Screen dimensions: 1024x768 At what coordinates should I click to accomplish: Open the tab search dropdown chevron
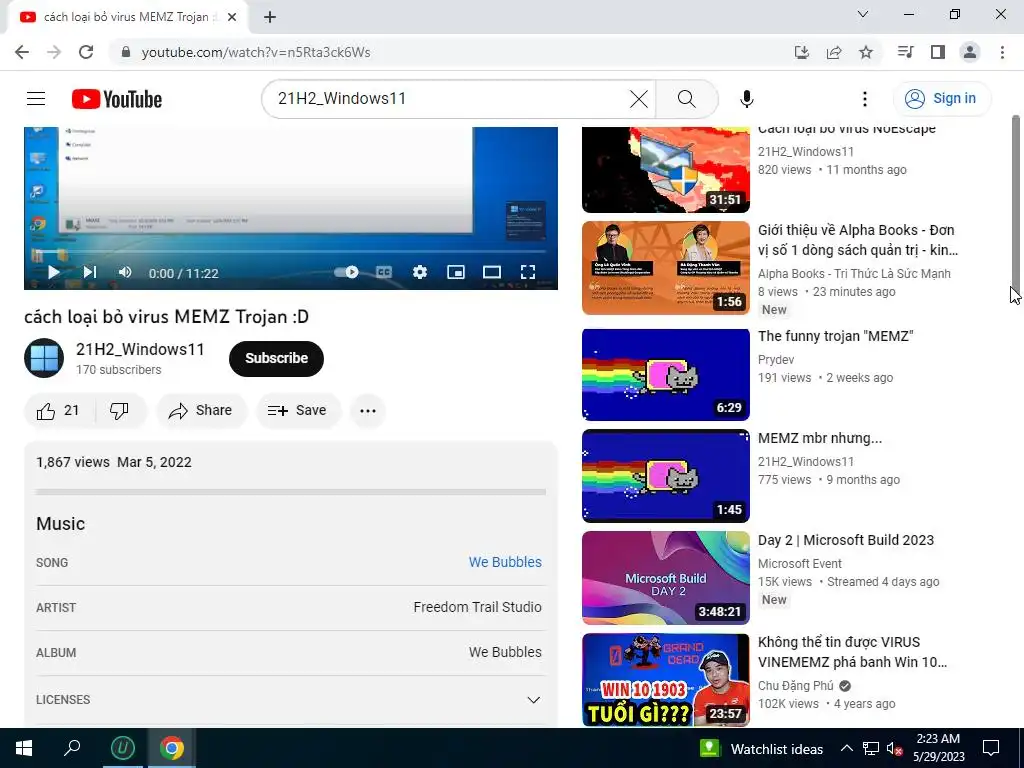click(863, 14)
